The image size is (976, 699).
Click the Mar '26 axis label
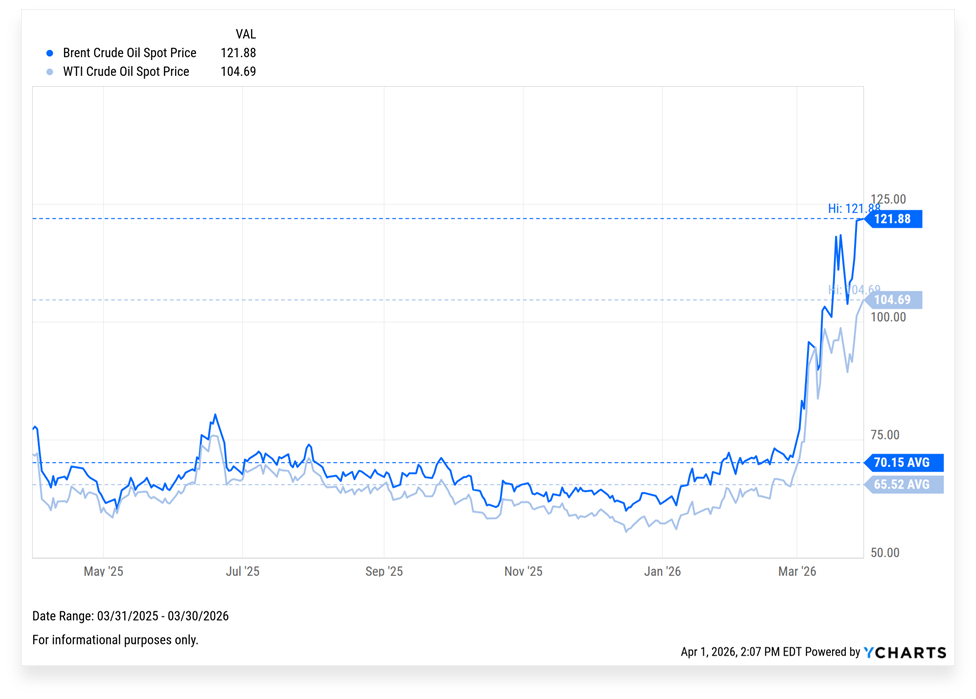pos(796,572)
